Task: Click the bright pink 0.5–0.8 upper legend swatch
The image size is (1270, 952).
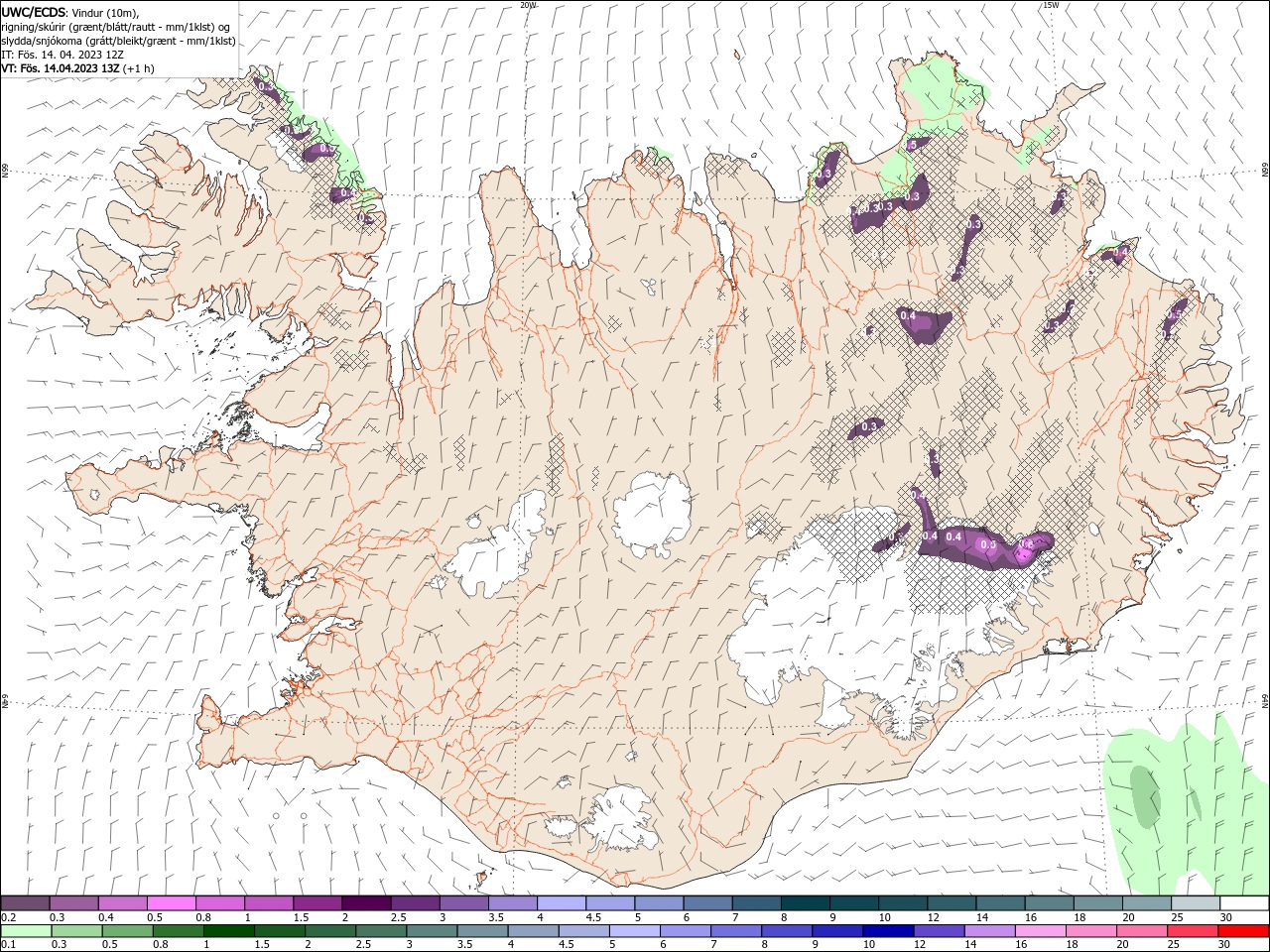Action: [x=171, y=903]
